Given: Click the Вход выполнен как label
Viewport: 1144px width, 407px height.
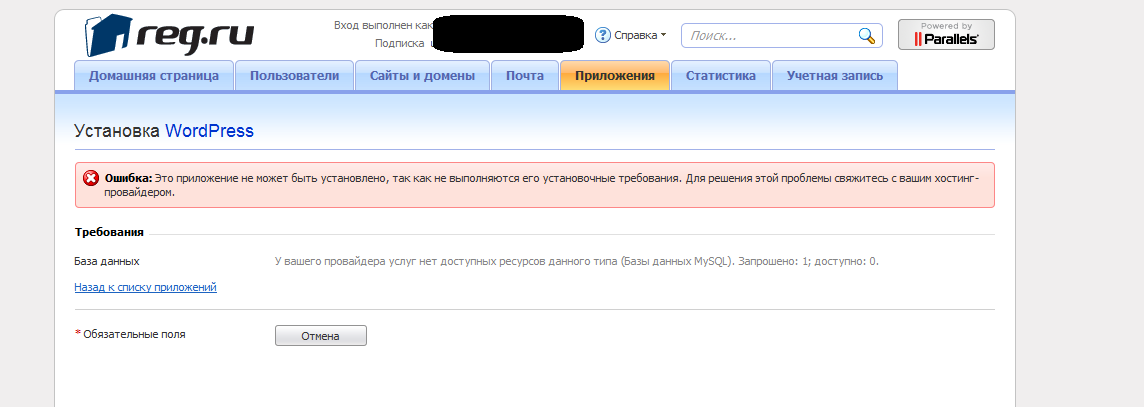Looking at the screenshot, I should (384, 26).
